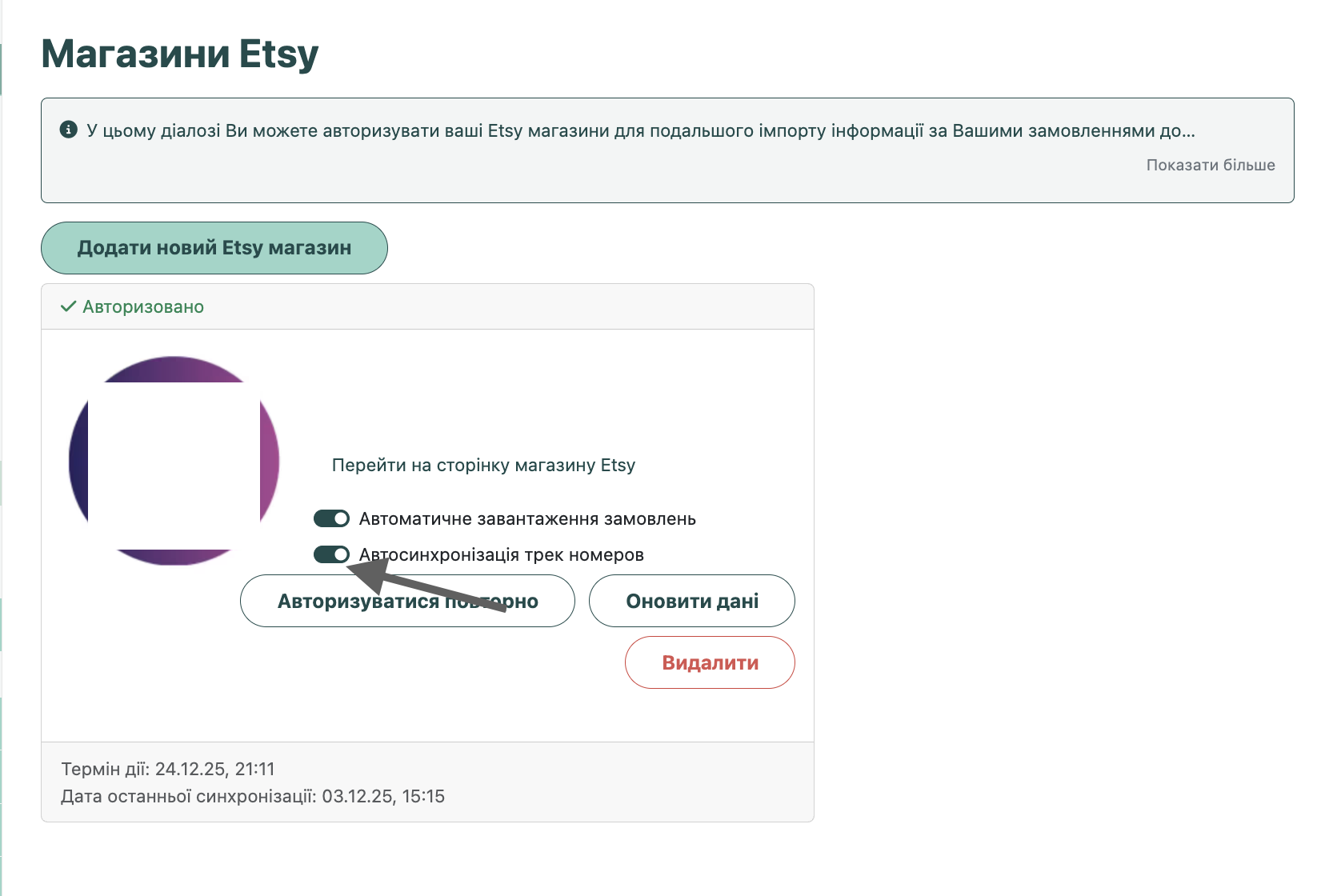Disable «Автоматичне завантаження замовлень» switch
The height and width of the screenshot is (896, 1325).
(x=330, y=518)
